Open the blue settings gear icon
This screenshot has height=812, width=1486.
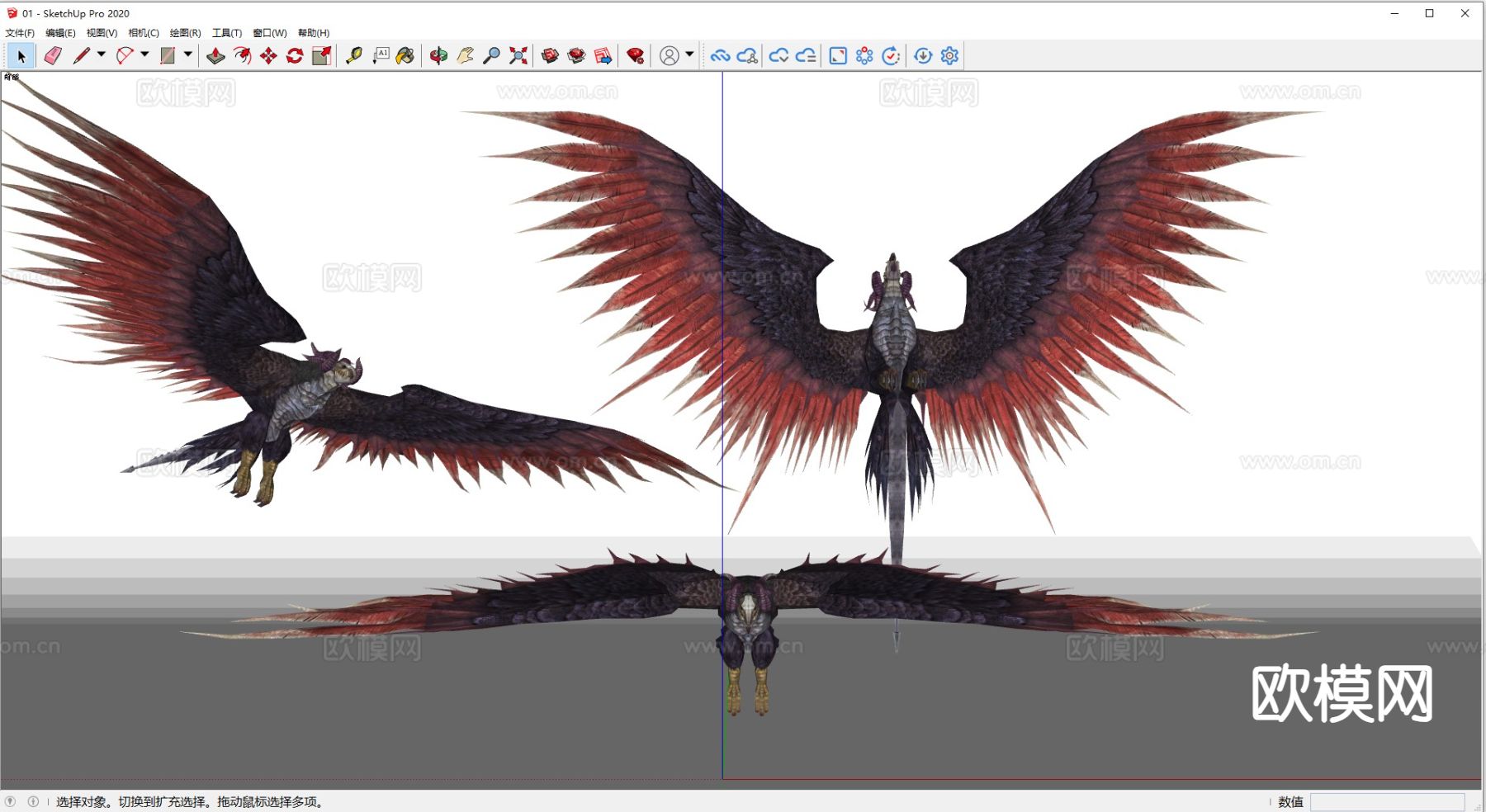tap(950, 55)
